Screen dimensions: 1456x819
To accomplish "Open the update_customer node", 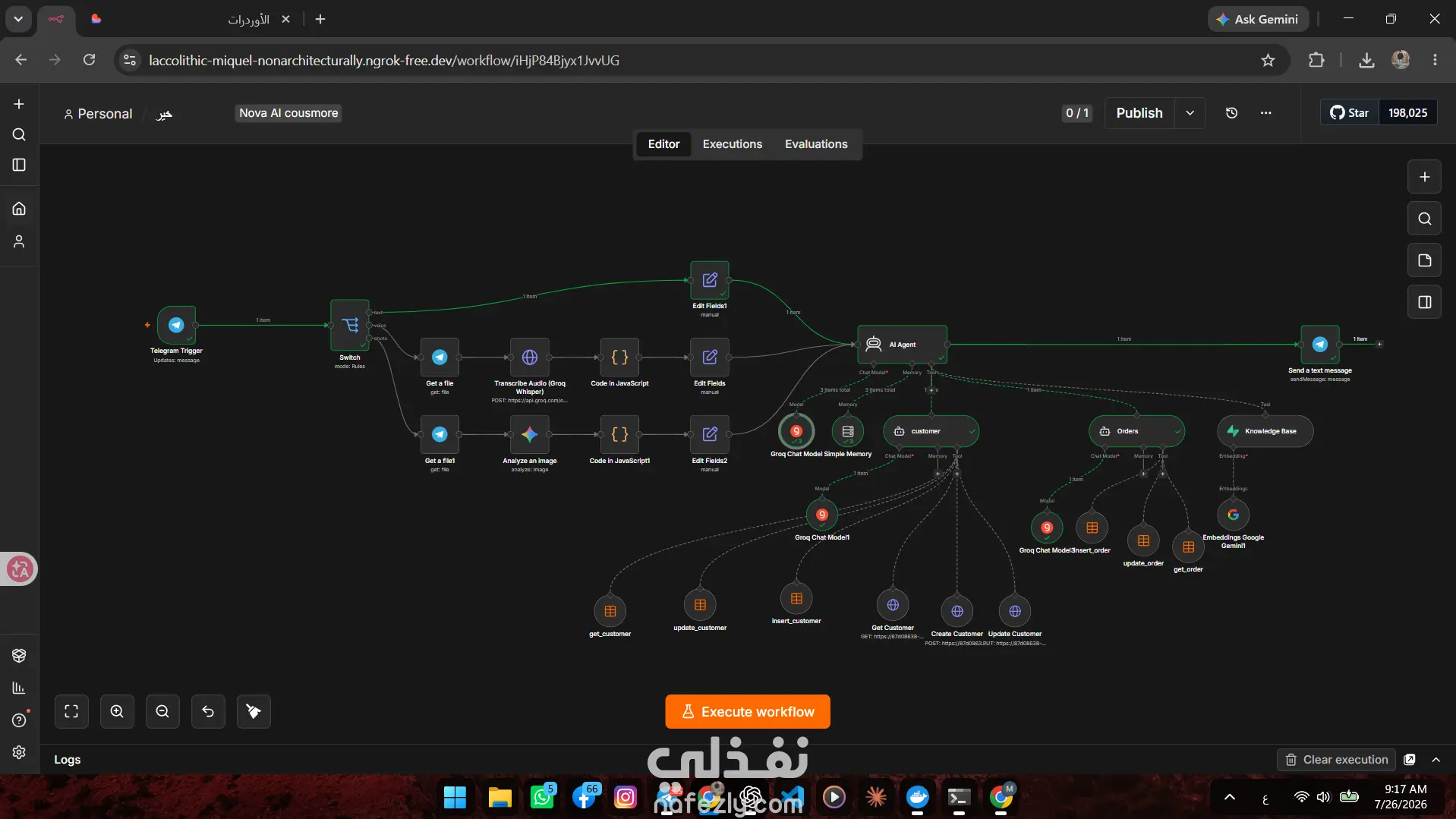I will pos(700,605).
